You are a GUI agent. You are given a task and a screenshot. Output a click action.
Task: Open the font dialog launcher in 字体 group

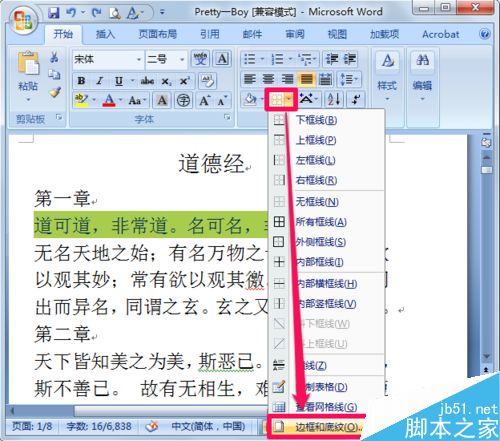227,117
